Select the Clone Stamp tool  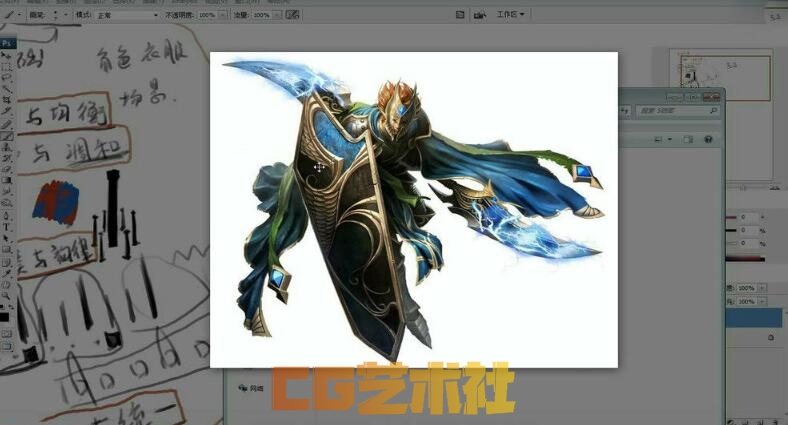click(7, 147)
